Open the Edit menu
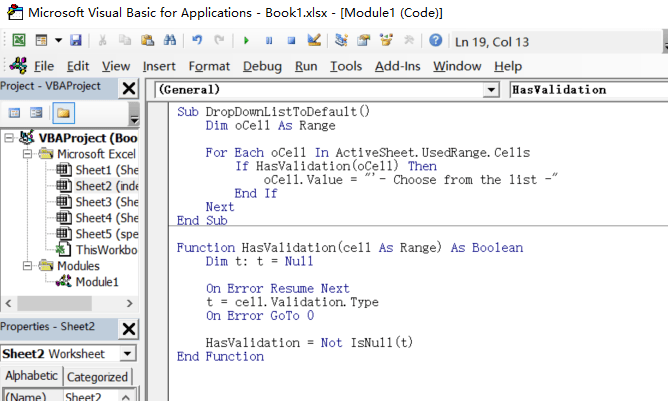 (x=78, y=66)
